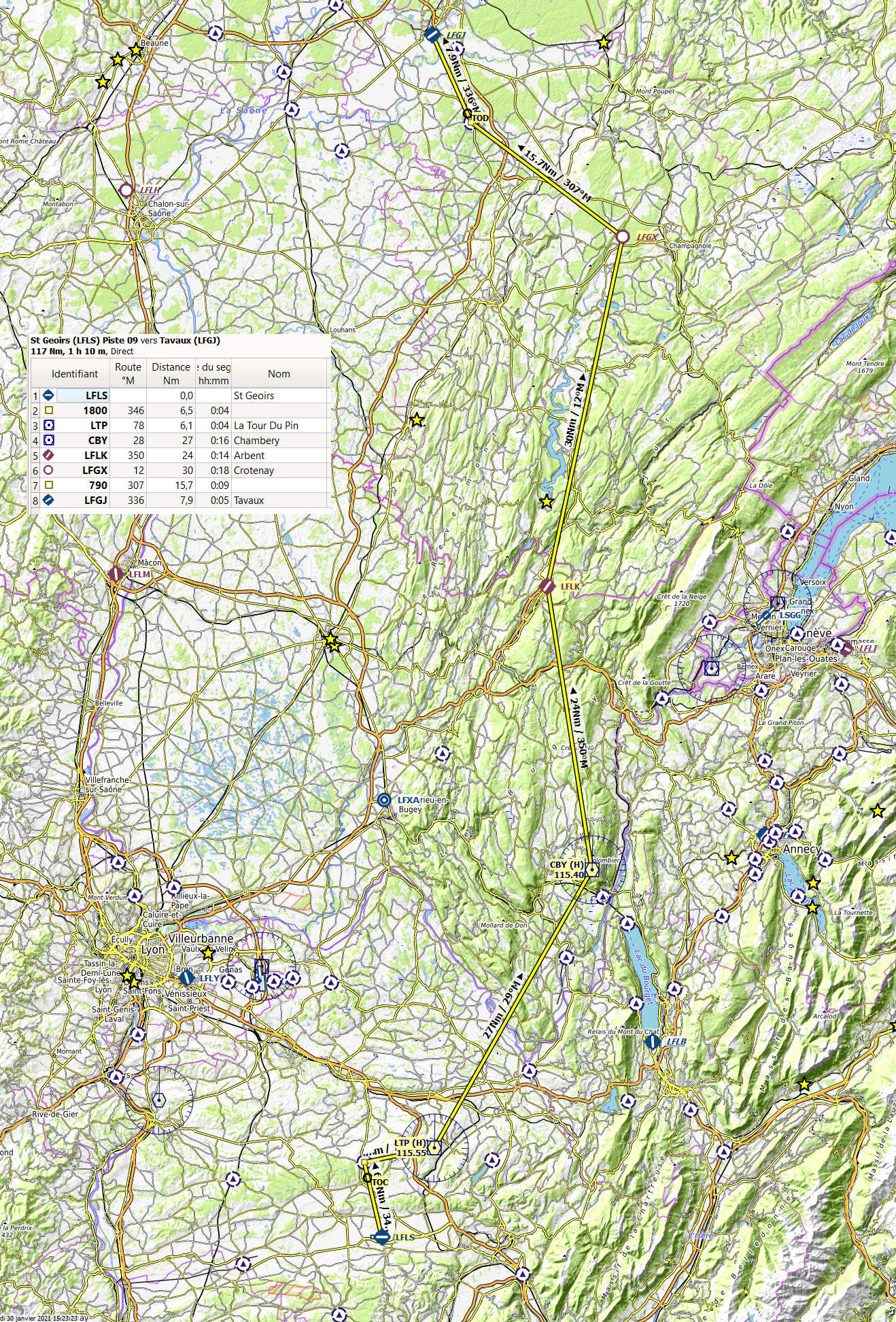The width and height of the screenshot is (896, 1322).
Task: Select the CBY VOR station symbol on map
Action: [x=592, y=870]
